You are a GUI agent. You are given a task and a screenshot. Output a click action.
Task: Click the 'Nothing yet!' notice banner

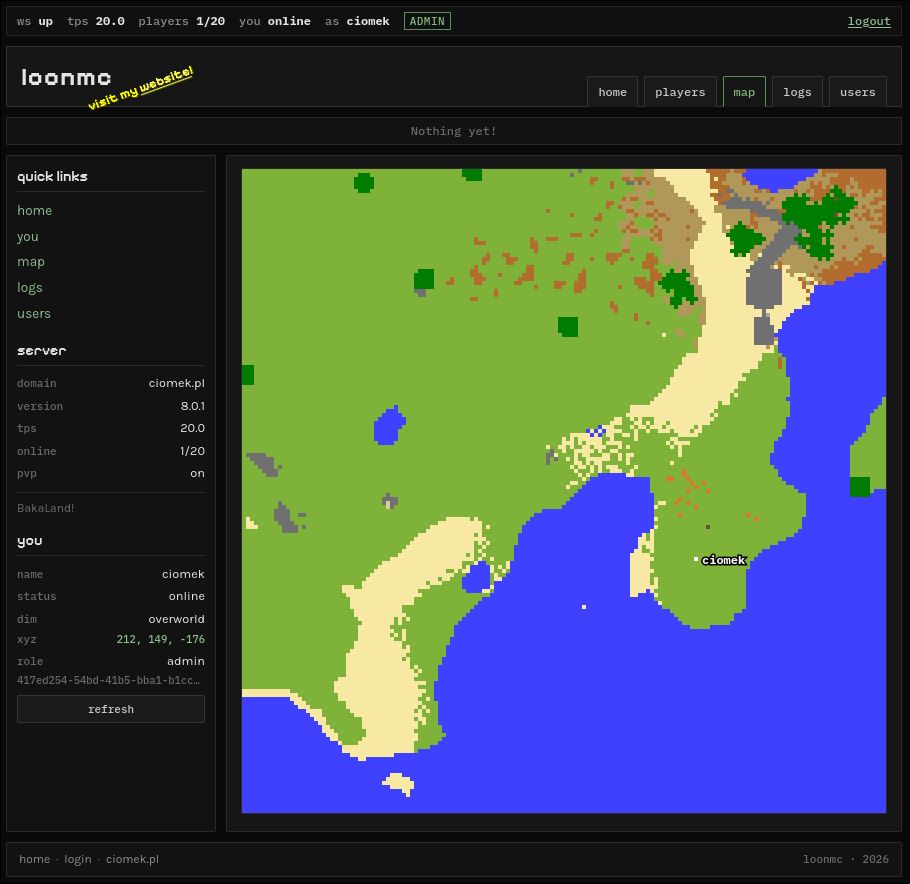point(454,131)
